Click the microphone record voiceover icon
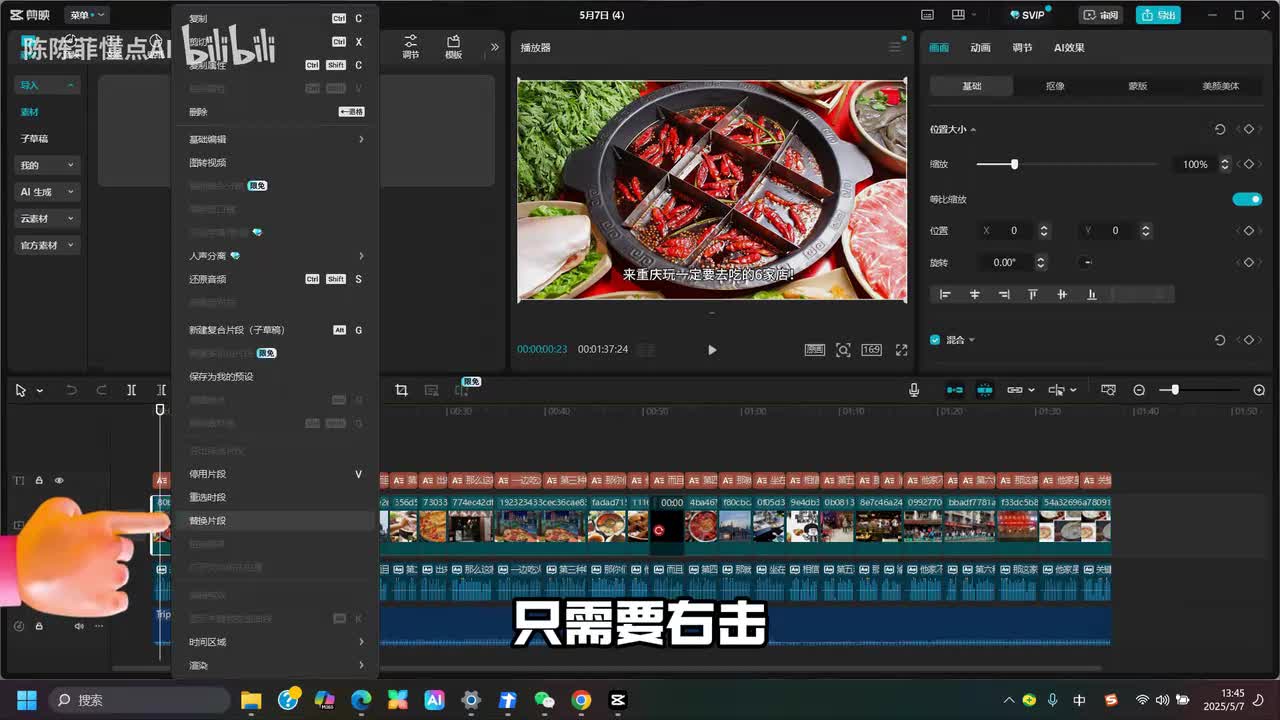The image size is (1280, 720). tap(914, 390)
